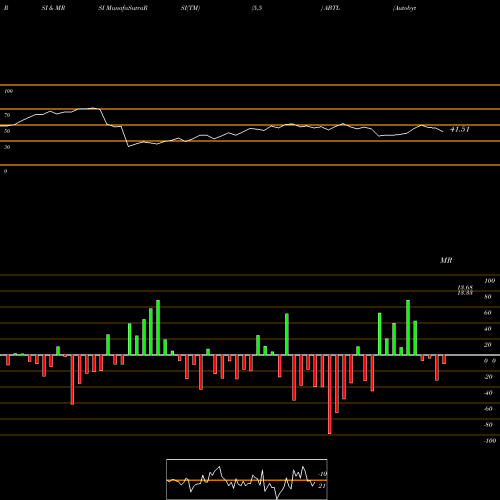
Task: Click the 30 level label on RSI axis
Action: (x=7, y=147)
